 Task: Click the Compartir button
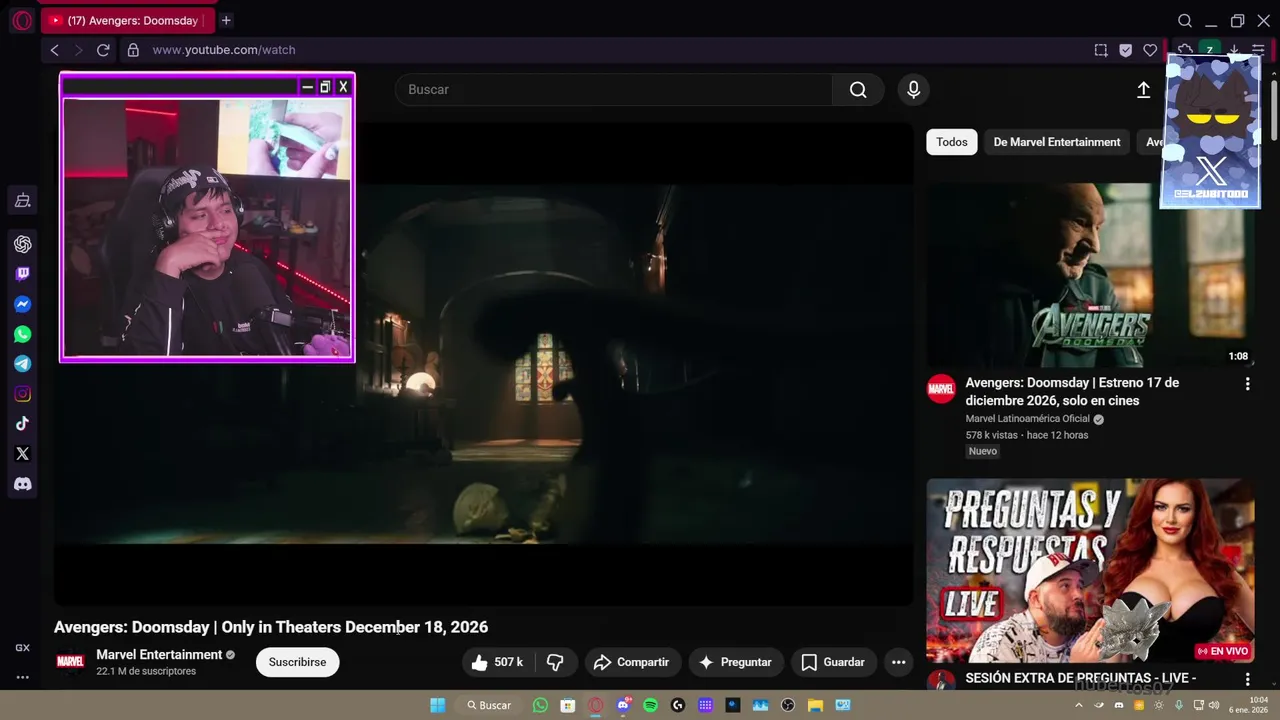[631, 662]
